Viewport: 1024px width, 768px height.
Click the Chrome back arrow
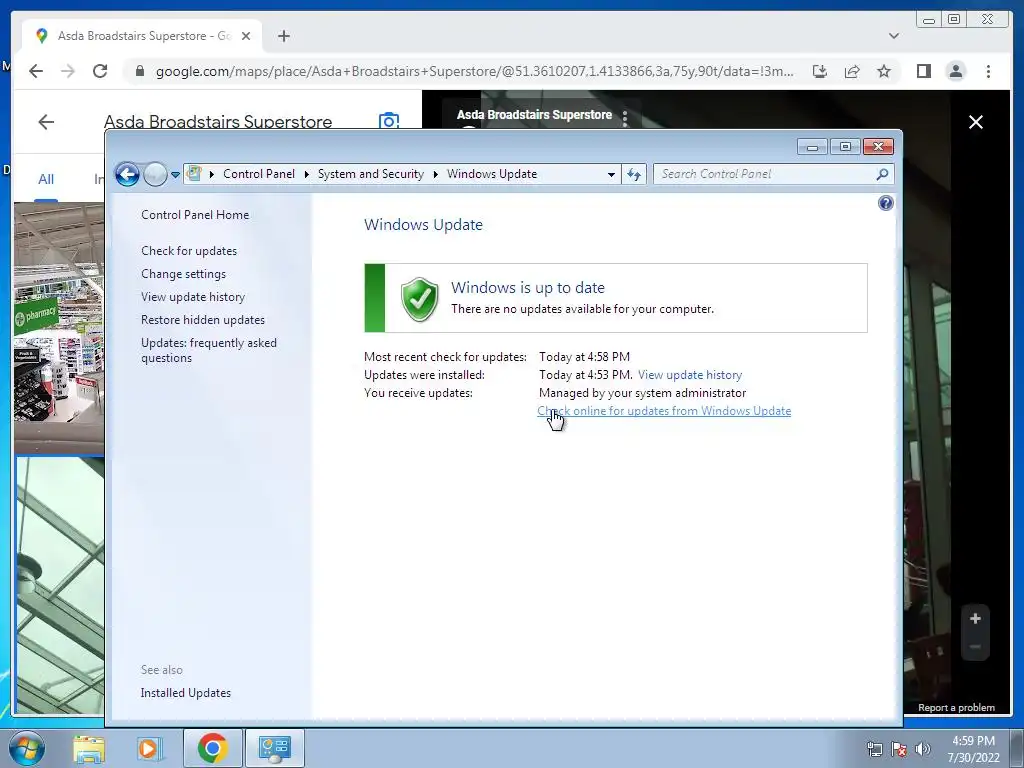coord(36,71)
